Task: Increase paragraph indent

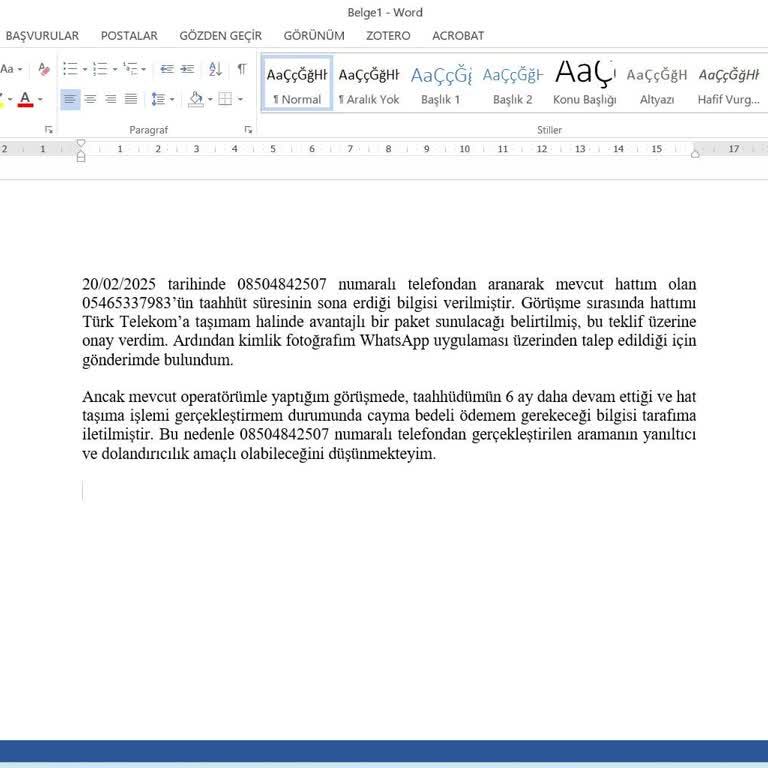Action: tap(187, 69)
